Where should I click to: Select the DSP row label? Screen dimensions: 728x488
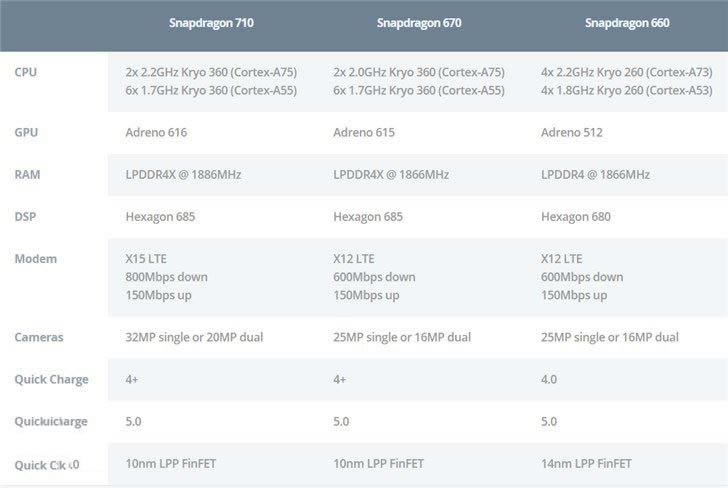click(25, 216)
